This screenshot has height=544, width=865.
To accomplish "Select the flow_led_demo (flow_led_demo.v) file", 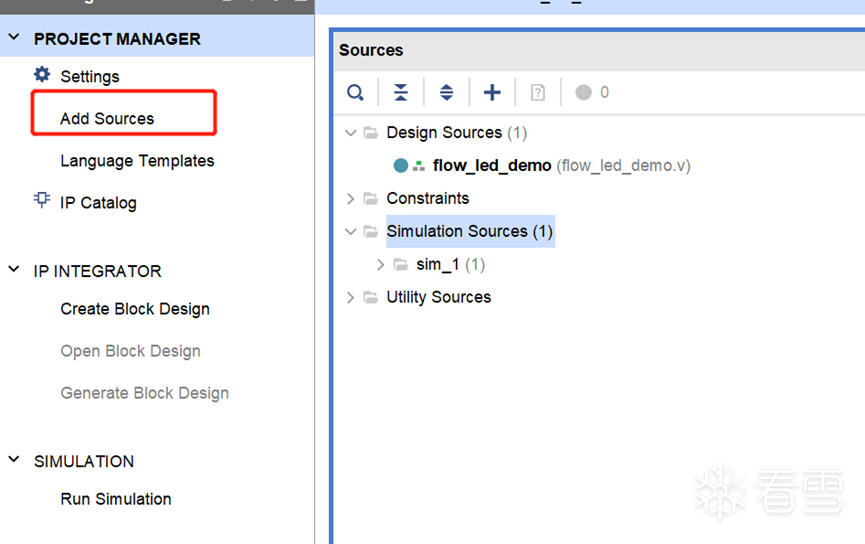I will [562, 166].
